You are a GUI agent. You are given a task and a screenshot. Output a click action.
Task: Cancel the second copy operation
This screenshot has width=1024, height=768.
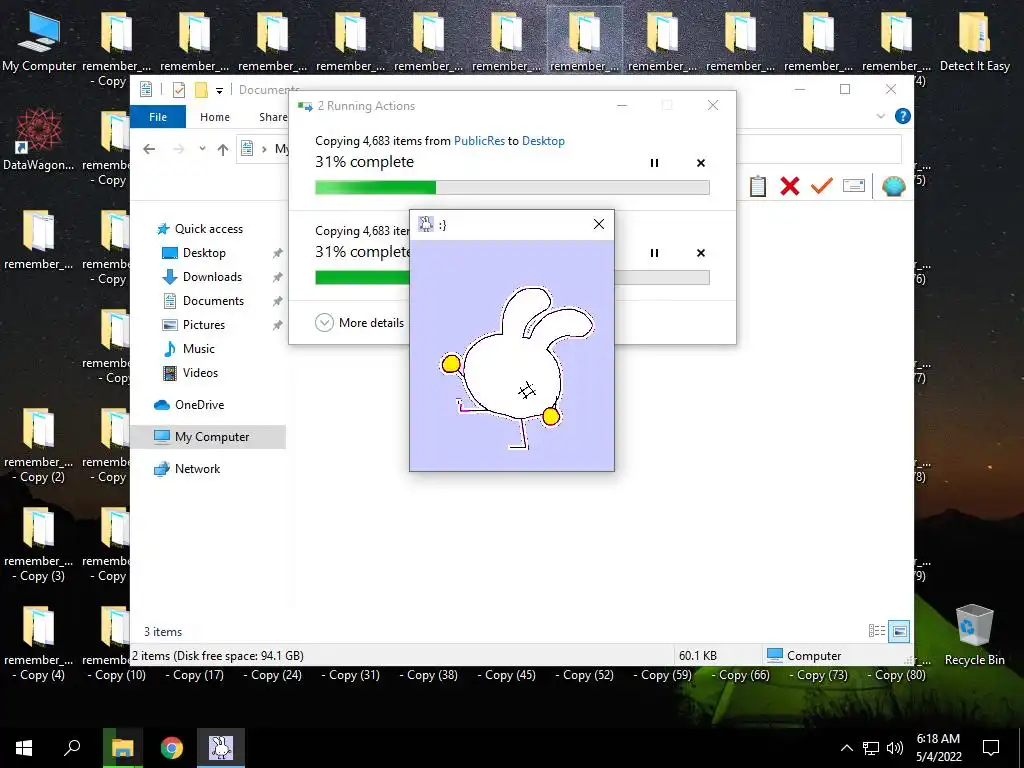click(x=701, y=253)
